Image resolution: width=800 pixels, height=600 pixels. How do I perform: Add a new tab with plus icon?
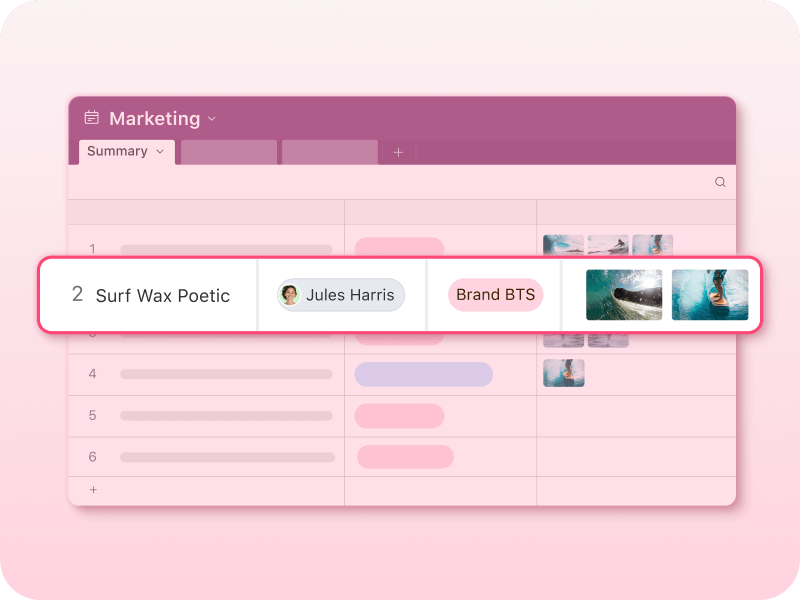pos(398,152)
